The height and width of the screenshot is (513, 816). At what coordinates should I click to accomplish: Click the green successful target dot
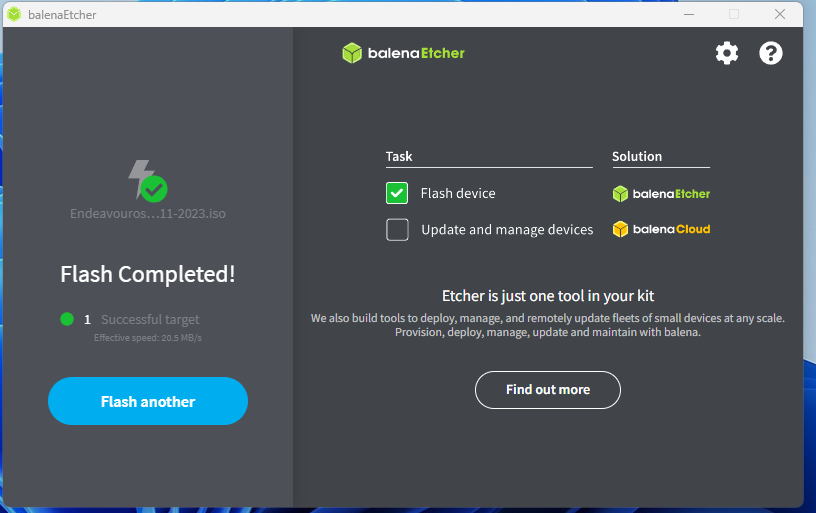click(x=67, y=319)
